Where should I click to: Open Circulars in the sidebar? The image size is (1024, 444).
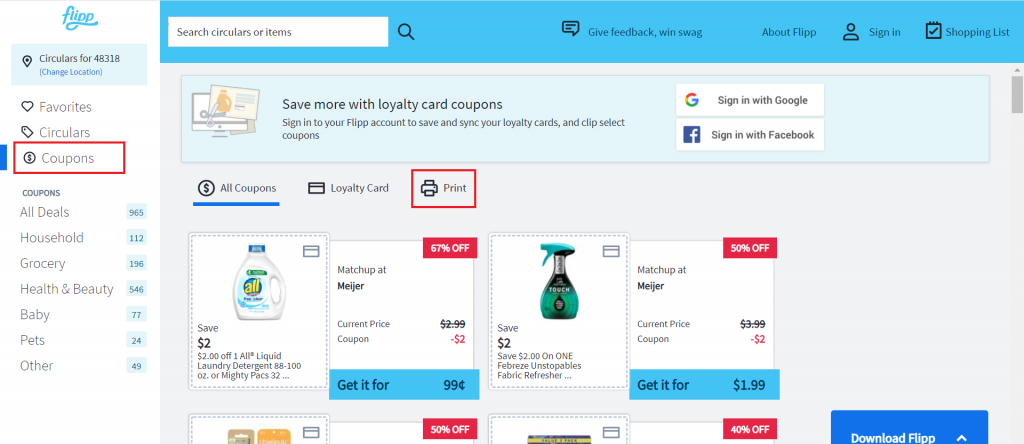point(64,132)
